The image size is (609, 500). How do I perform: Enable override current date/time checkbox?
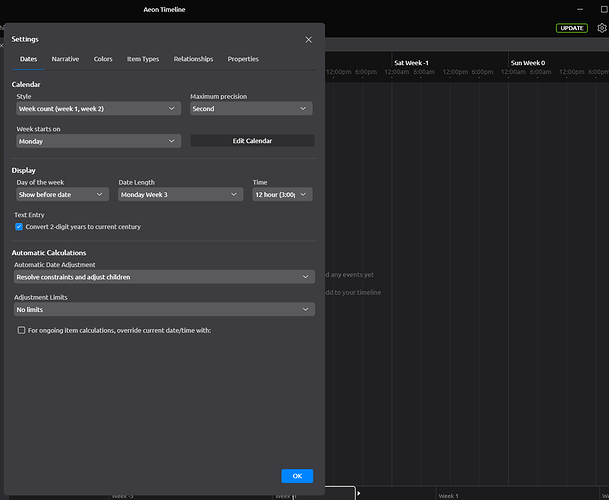21,330
